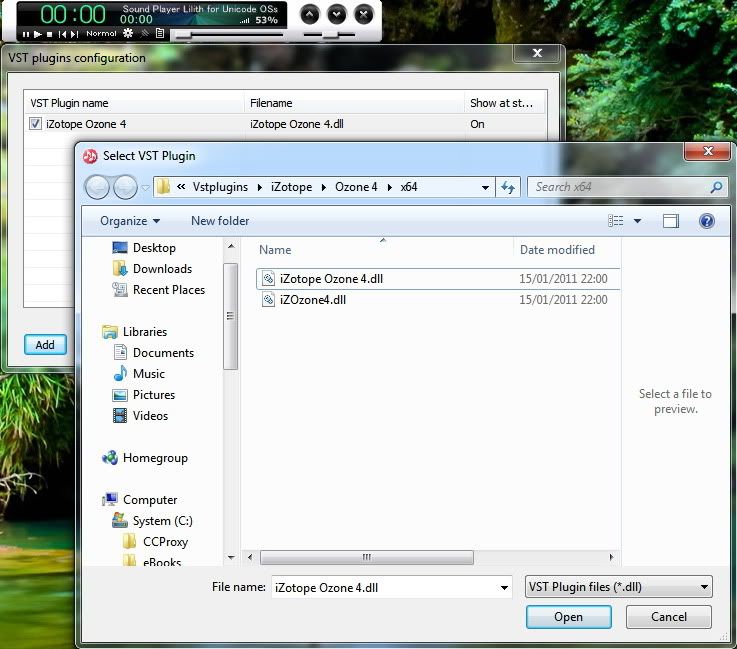Click the seek slider in the player
This screenshot has width=737, height=649.
coord(228,35)
